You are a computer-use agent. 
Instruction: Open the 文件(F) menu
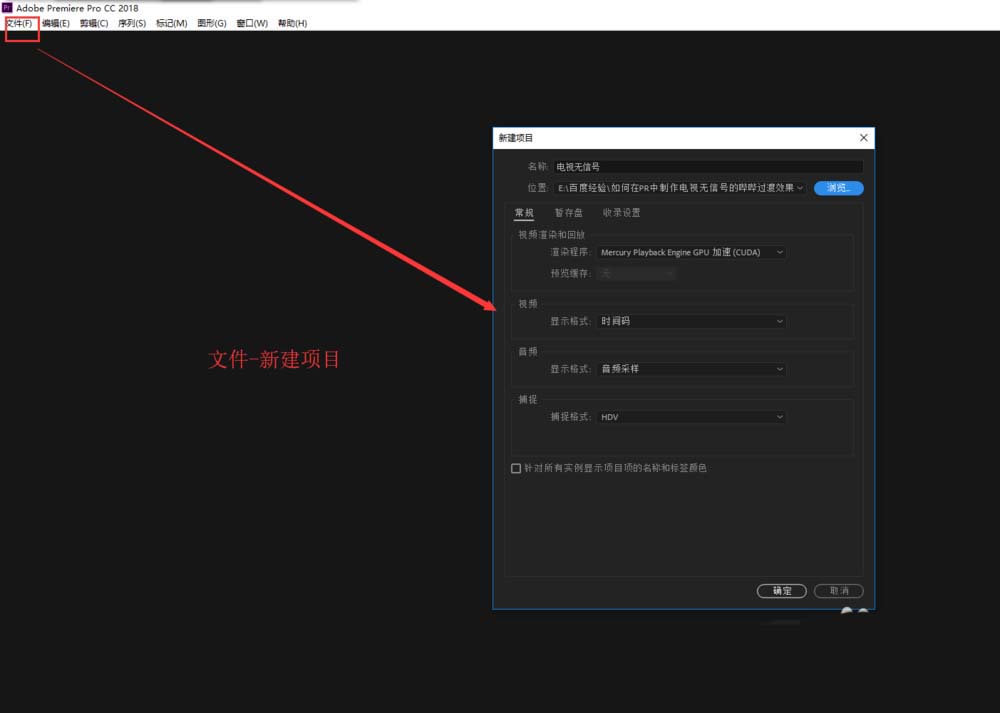click(19, 23)
